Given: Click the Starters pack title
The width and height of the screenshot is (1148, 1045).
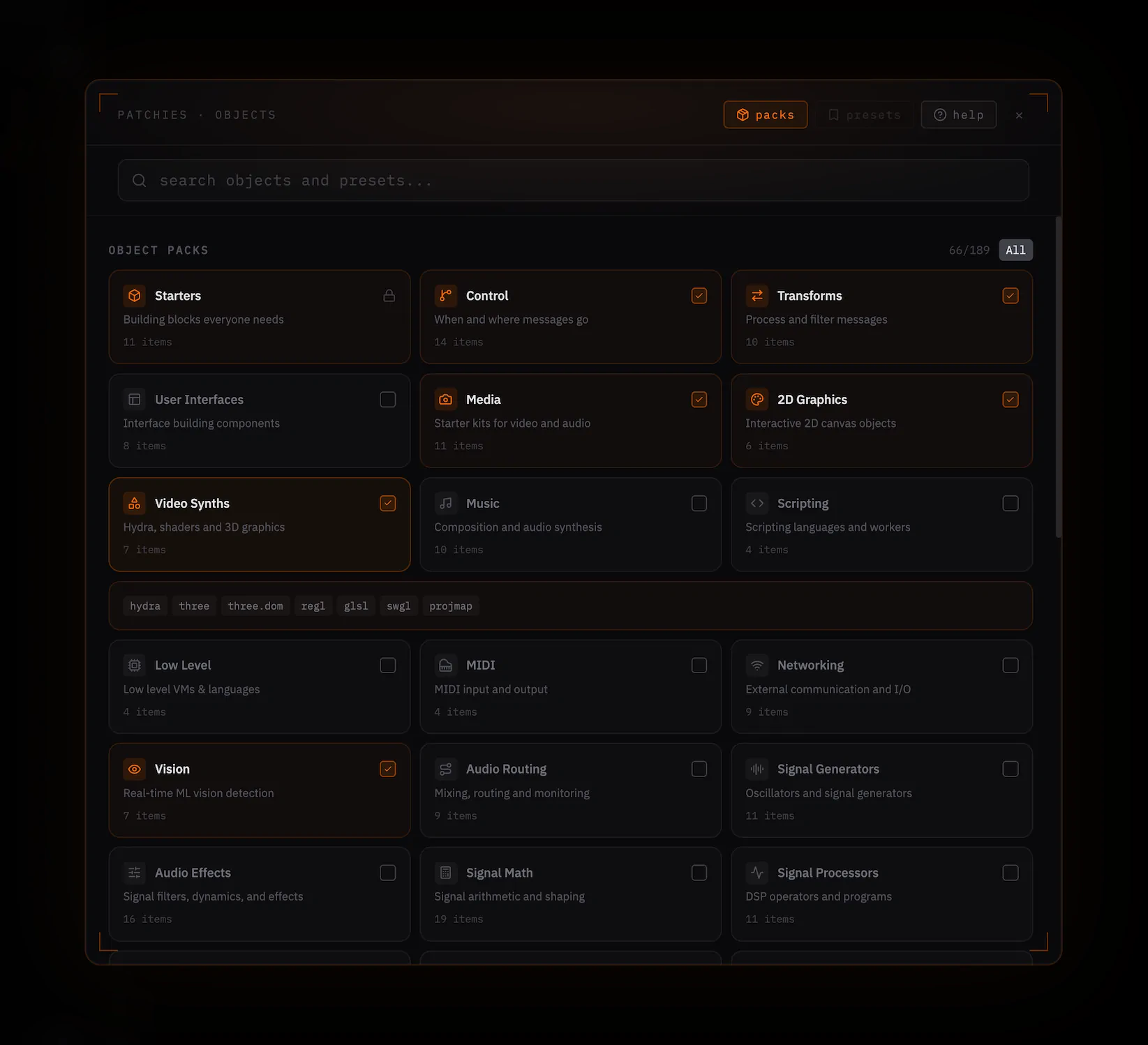Looking at the screenshot, I should click(x=178, y=296).
